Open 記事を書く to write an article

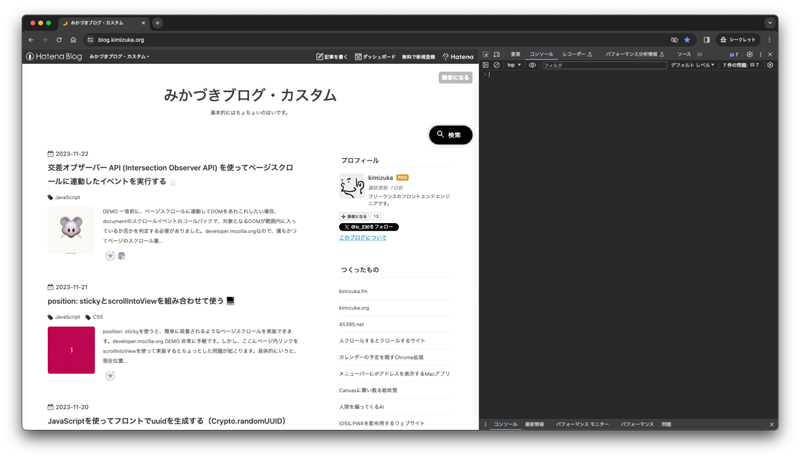pos(332,57)
